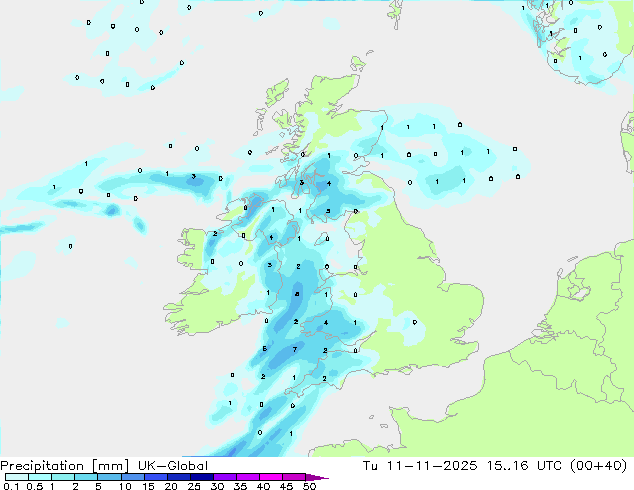Click the legend label '50'
The height and width of the screenshot is (490, 634).
point(310,486)
